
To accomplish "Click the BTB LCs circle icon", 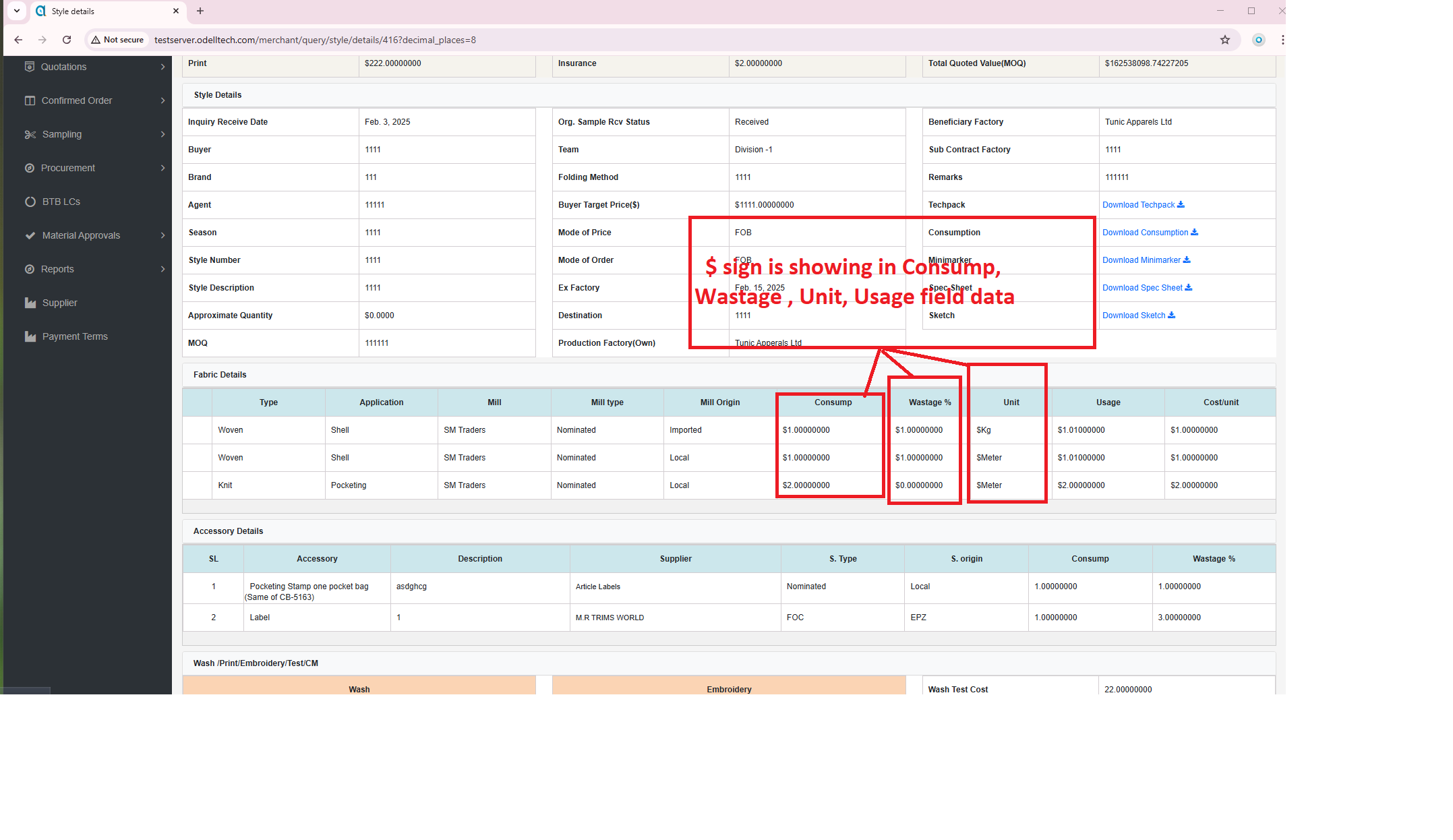I will 30,202.
